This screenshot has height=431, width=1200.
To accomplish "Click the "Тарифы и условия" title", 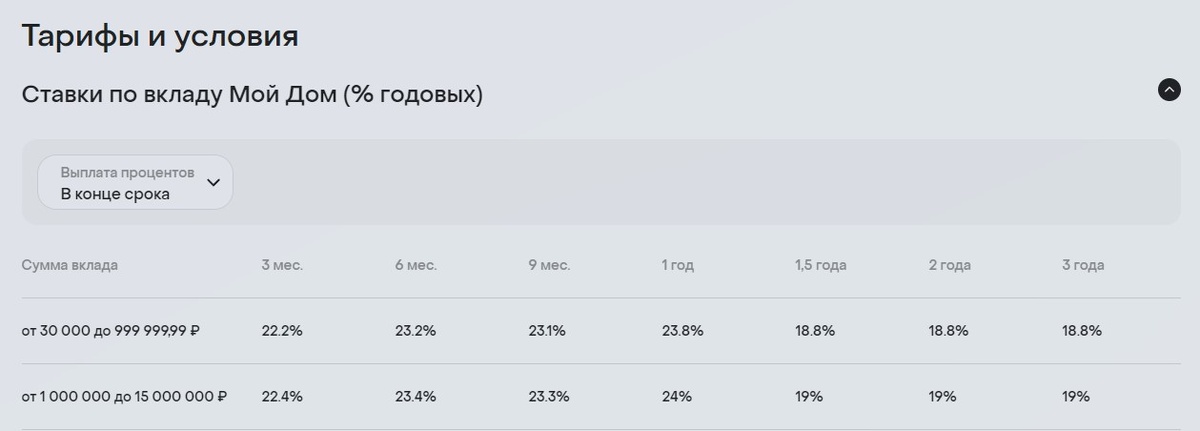I will [x=160, y=36].
